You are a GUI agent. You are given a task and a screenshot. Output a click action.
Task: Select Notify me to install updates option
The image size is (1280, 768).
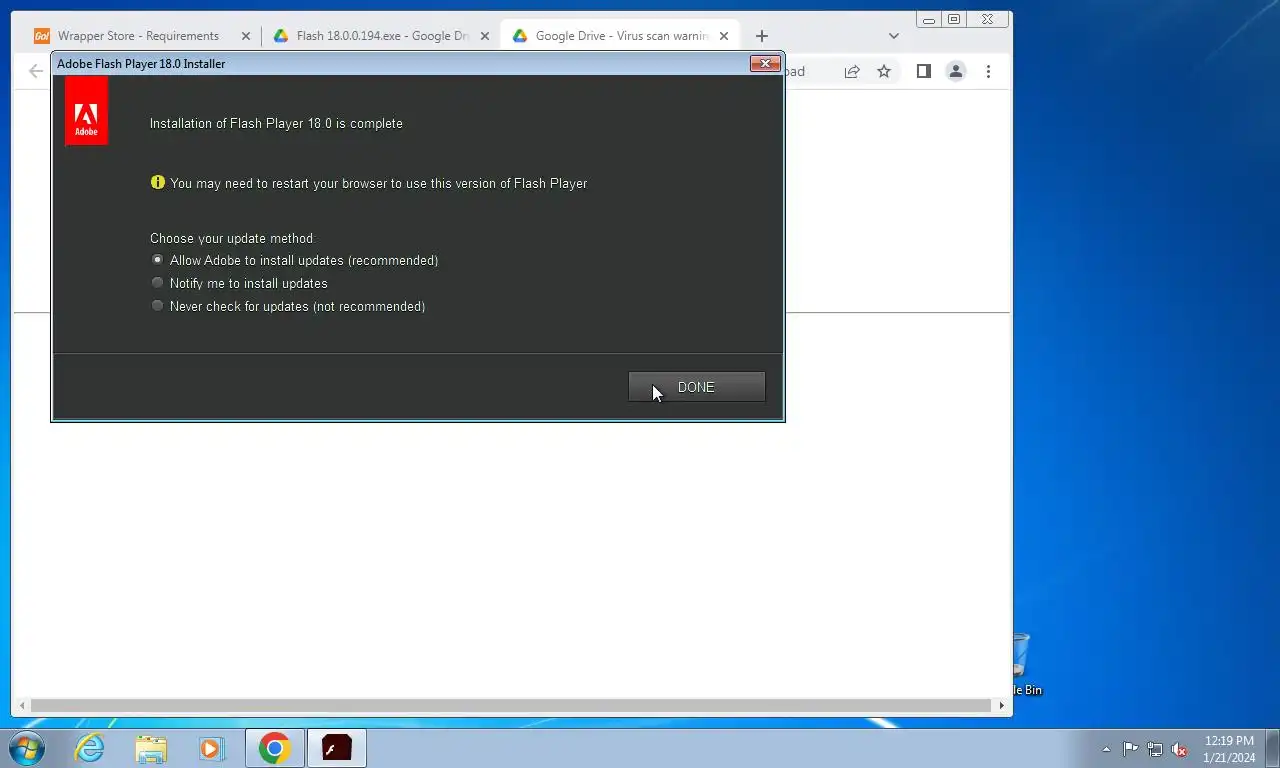click(239, 283)
